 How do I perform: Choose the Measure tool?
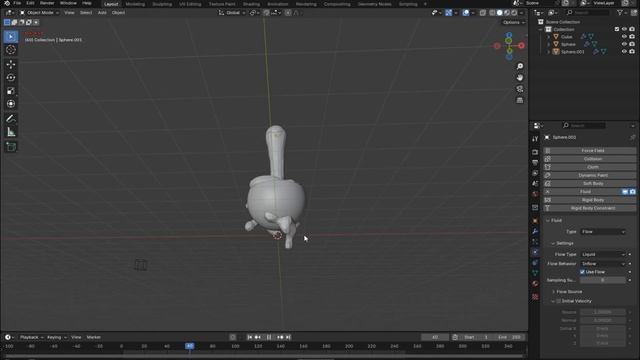[x=11, y=132]
